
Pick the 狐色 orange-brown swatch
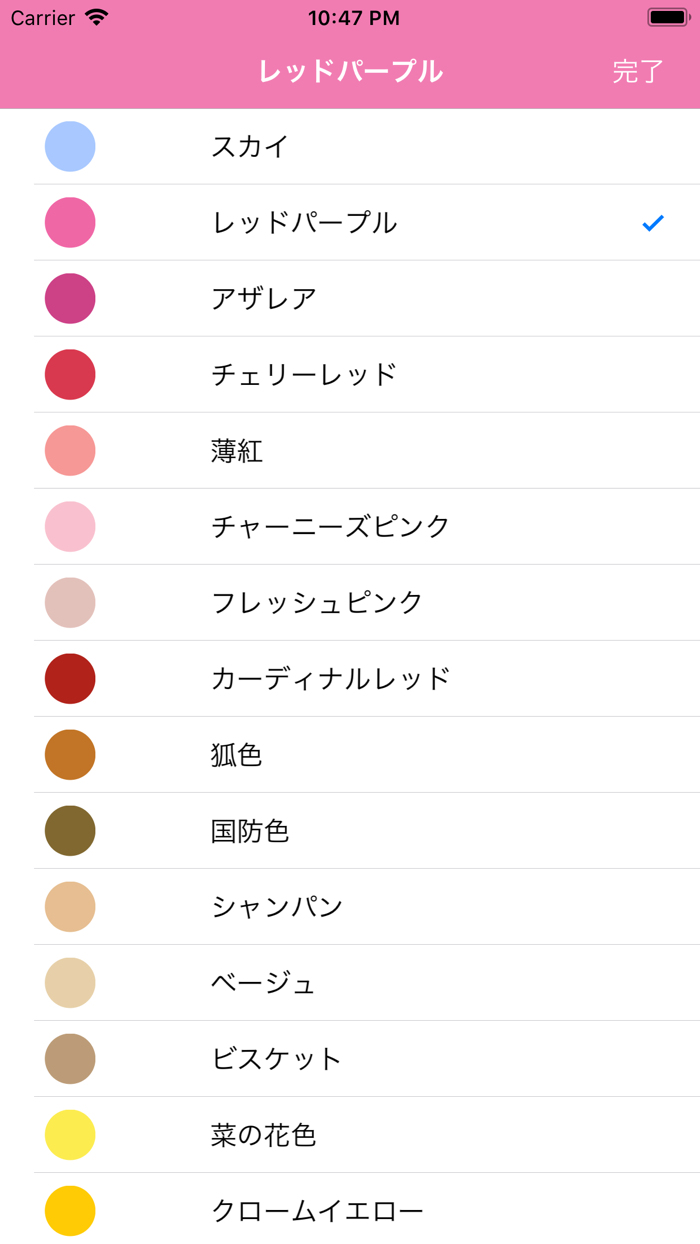click(70, 755)
